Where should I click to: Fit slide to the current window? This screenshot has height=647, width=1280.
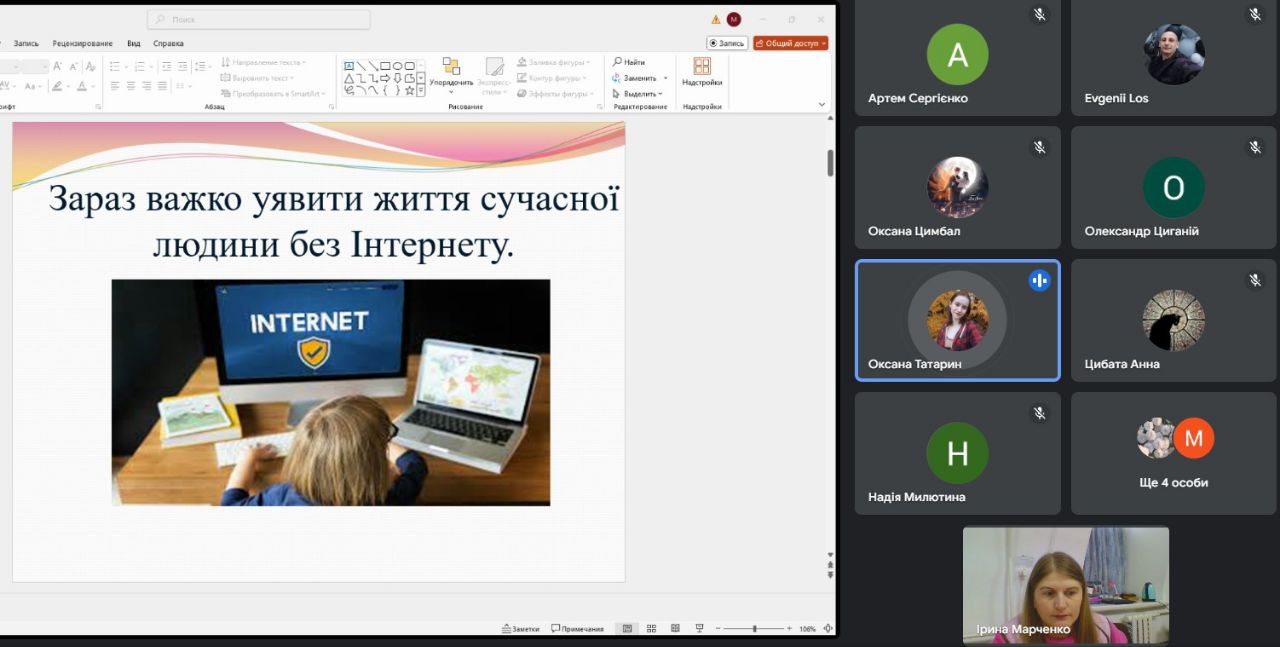point(828,628)
